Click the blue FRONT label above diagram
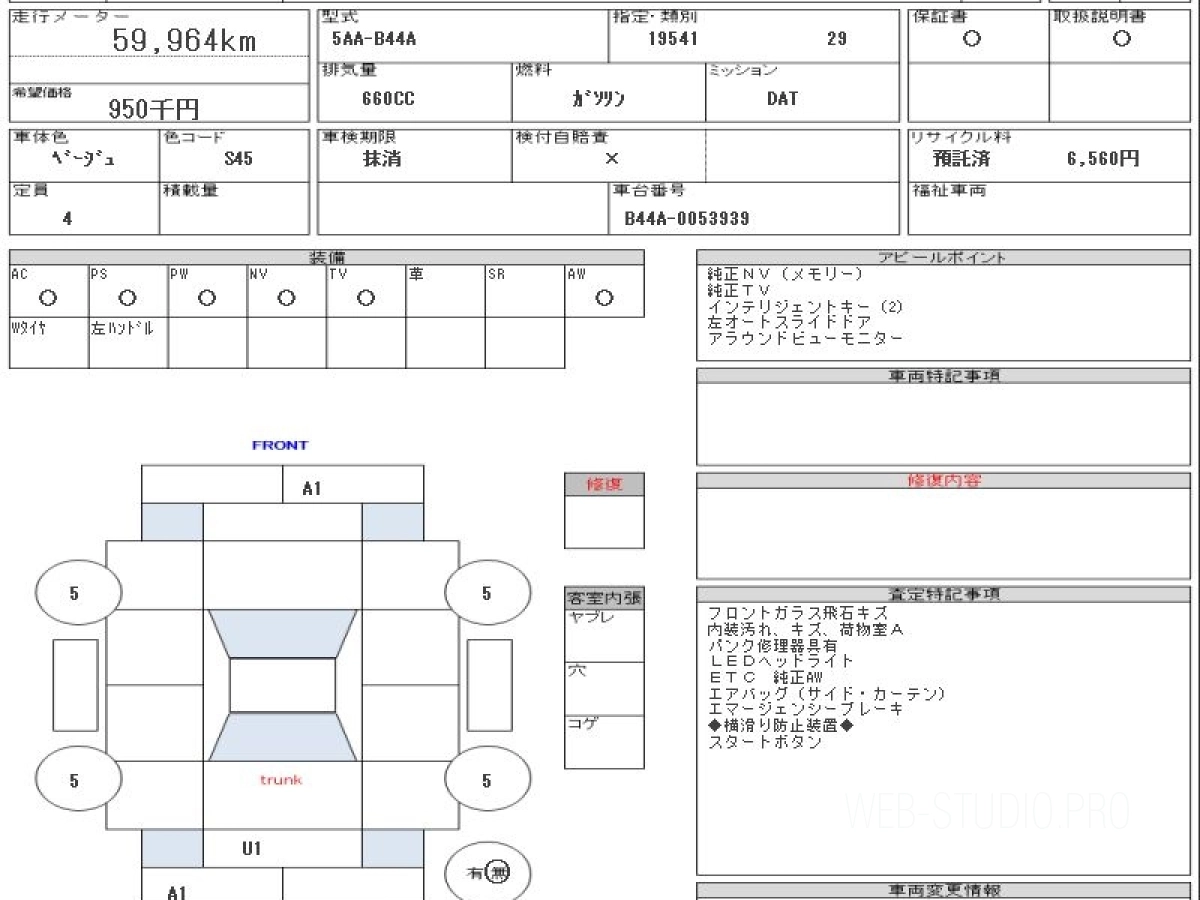 tap(280, 445)
